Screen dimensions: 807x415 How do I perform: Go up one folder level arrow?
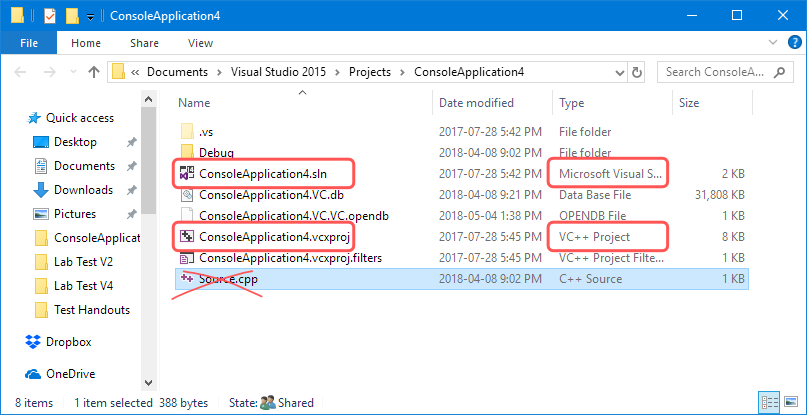point(94,72)
